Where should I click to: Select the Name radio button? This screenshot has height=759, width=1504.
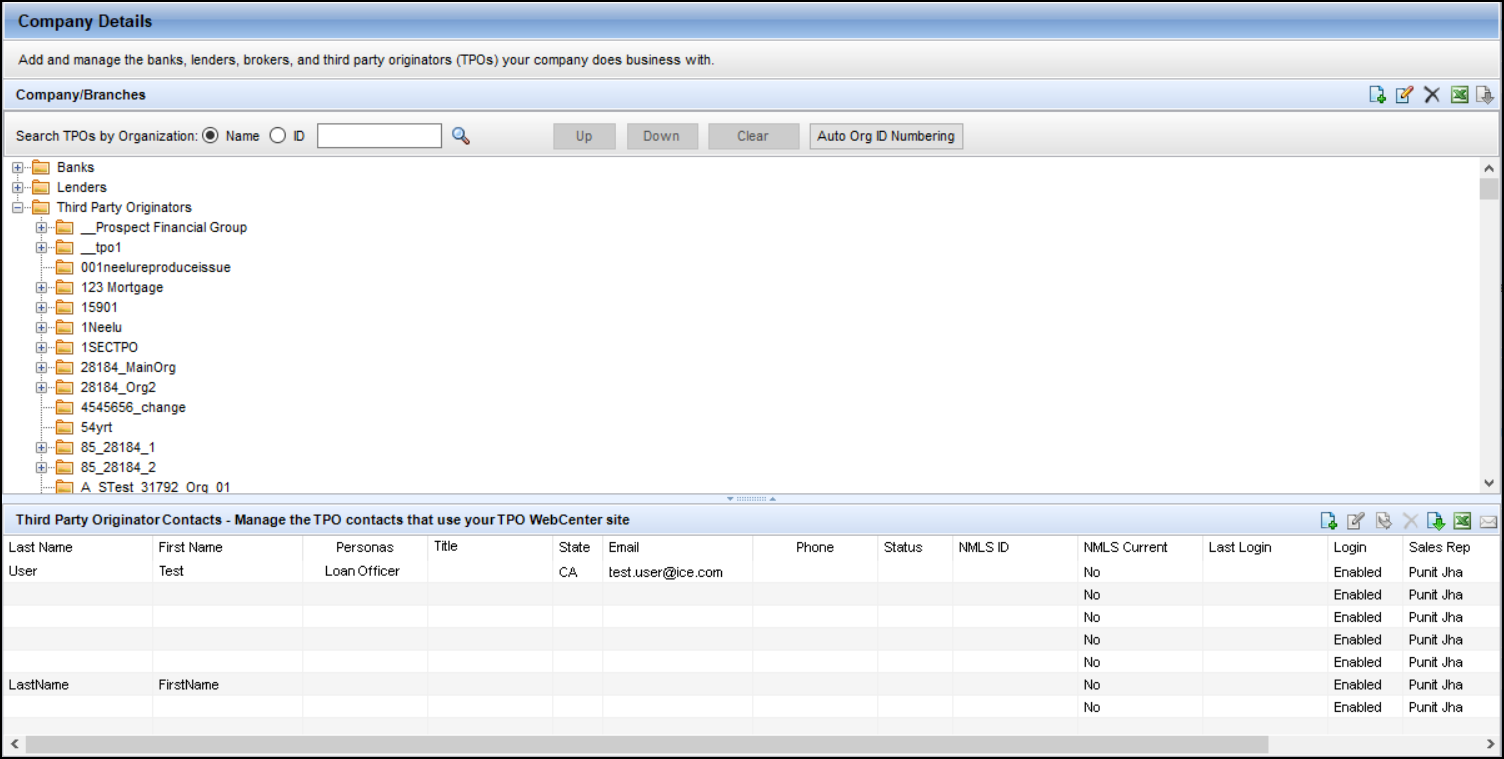click(x=210, y=136)
